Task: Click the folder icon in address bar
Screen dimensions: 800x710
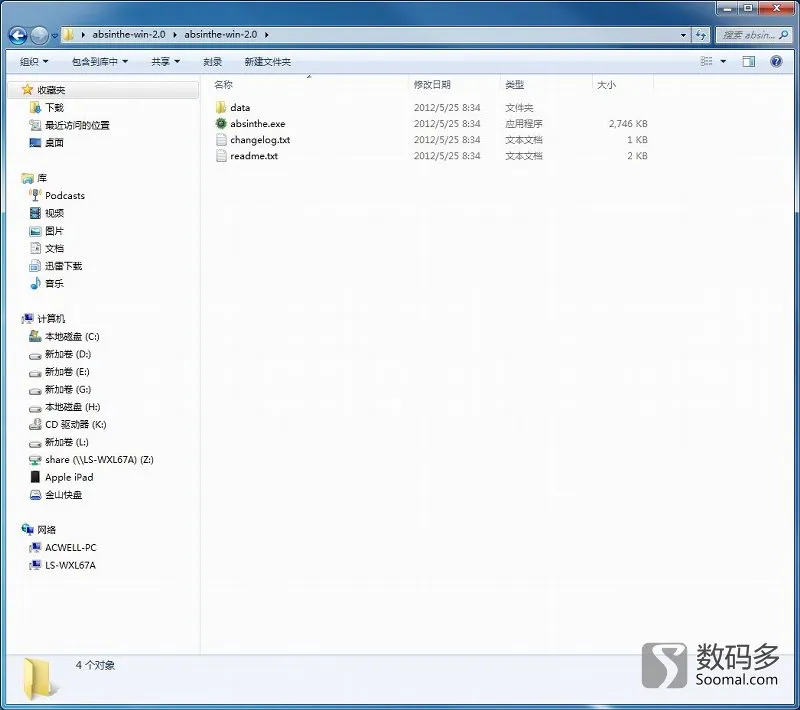Action: coord(68,35)
